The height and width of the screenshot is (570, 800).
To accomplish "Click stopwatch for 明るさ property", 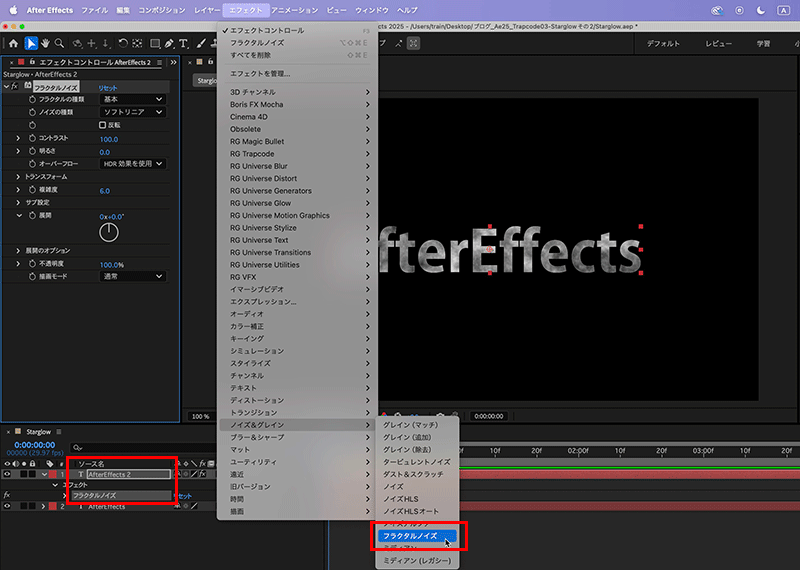I will [32, 151].
